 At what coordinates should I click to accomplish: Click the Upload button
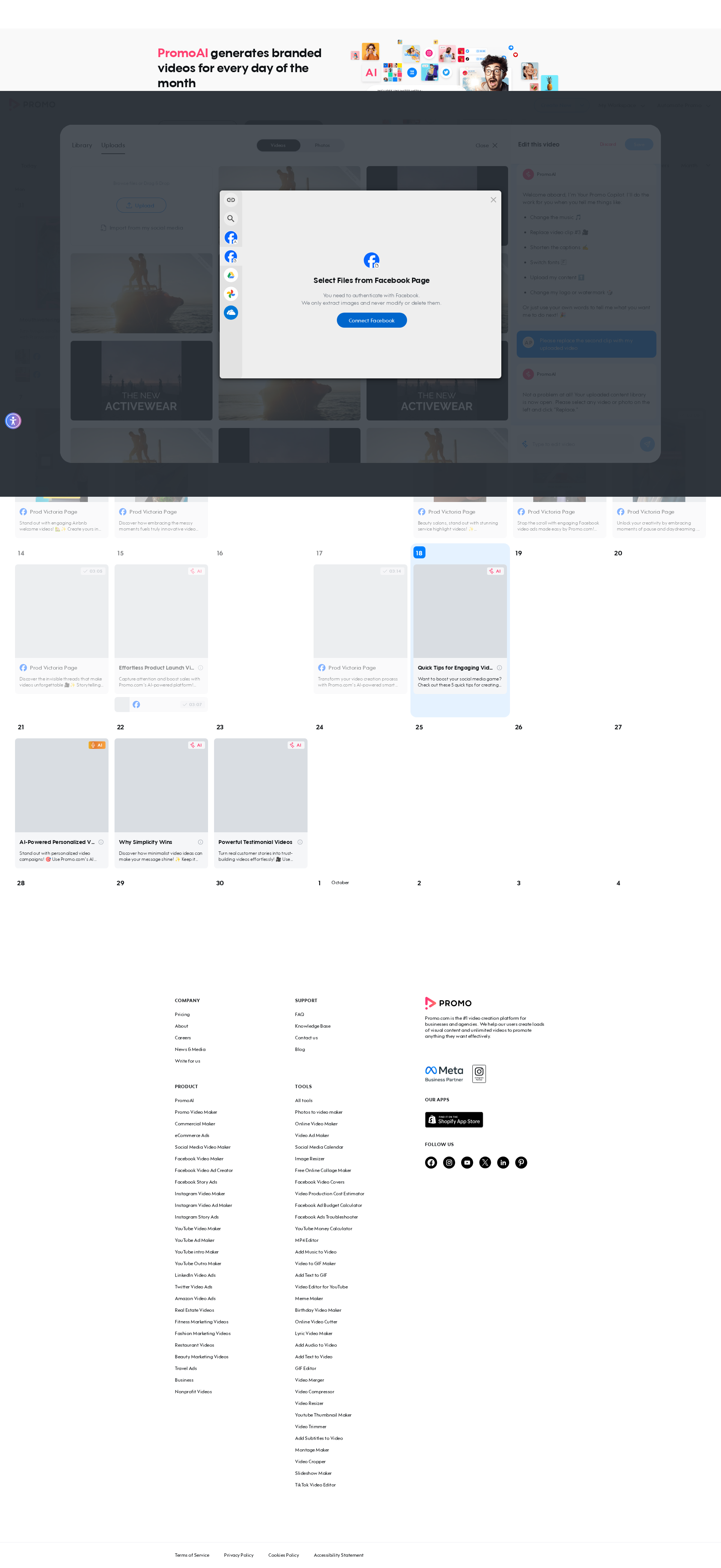(141, 205)
